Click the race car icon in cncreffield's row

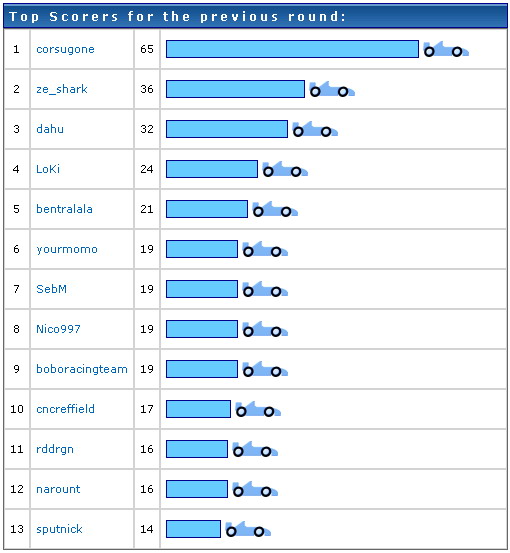coord(258,409)
